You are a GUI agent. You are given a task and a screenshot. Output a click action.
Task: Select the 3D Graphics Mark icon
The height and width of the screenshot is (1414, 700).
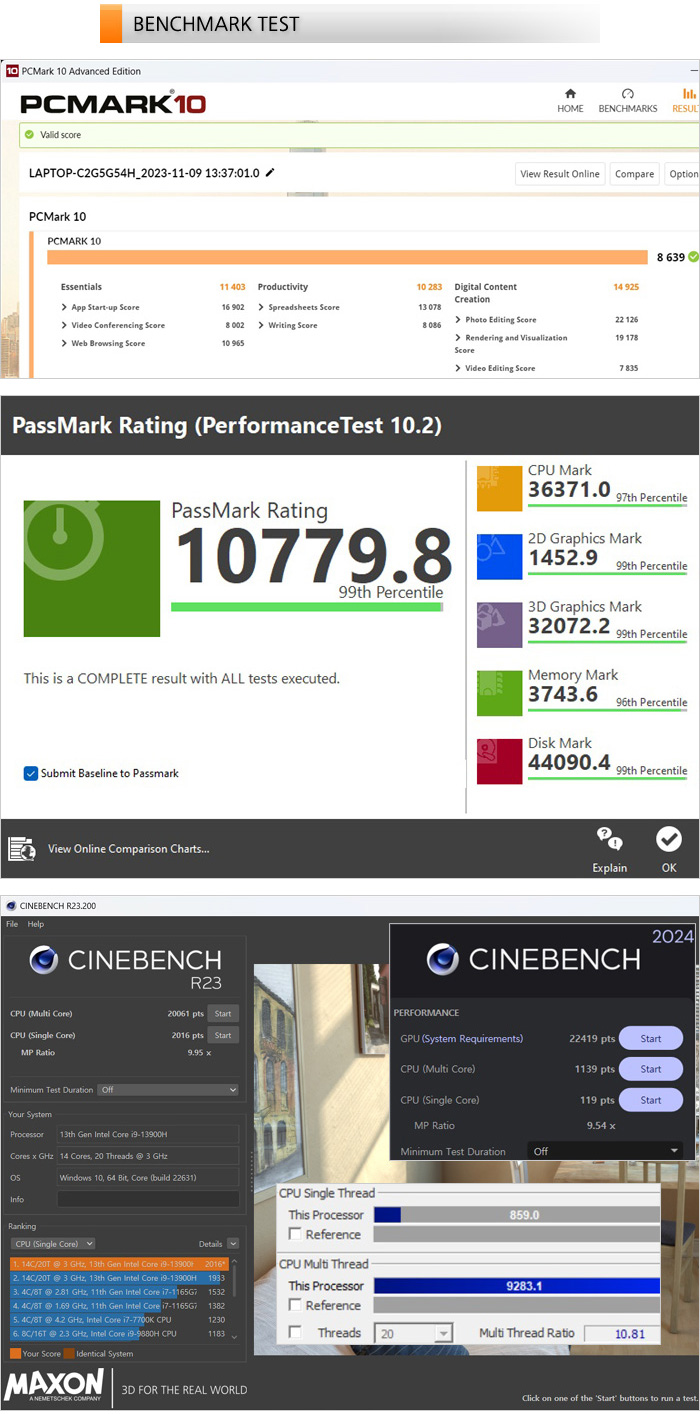click(x=499, y=625)
